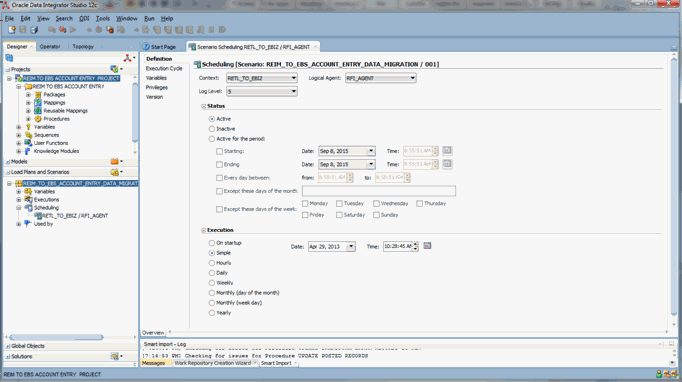Click the Mappings icon in project tree

click(38, 103)
